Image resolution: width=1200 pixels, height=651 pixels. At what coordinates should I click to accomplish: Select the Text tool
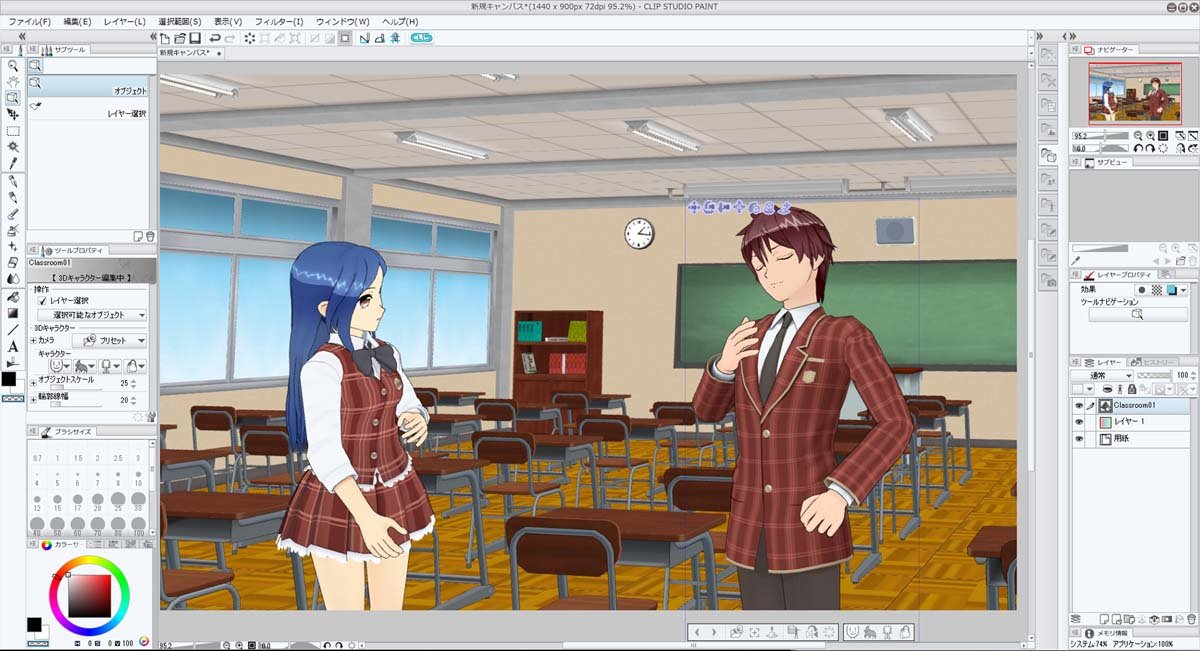13,346
